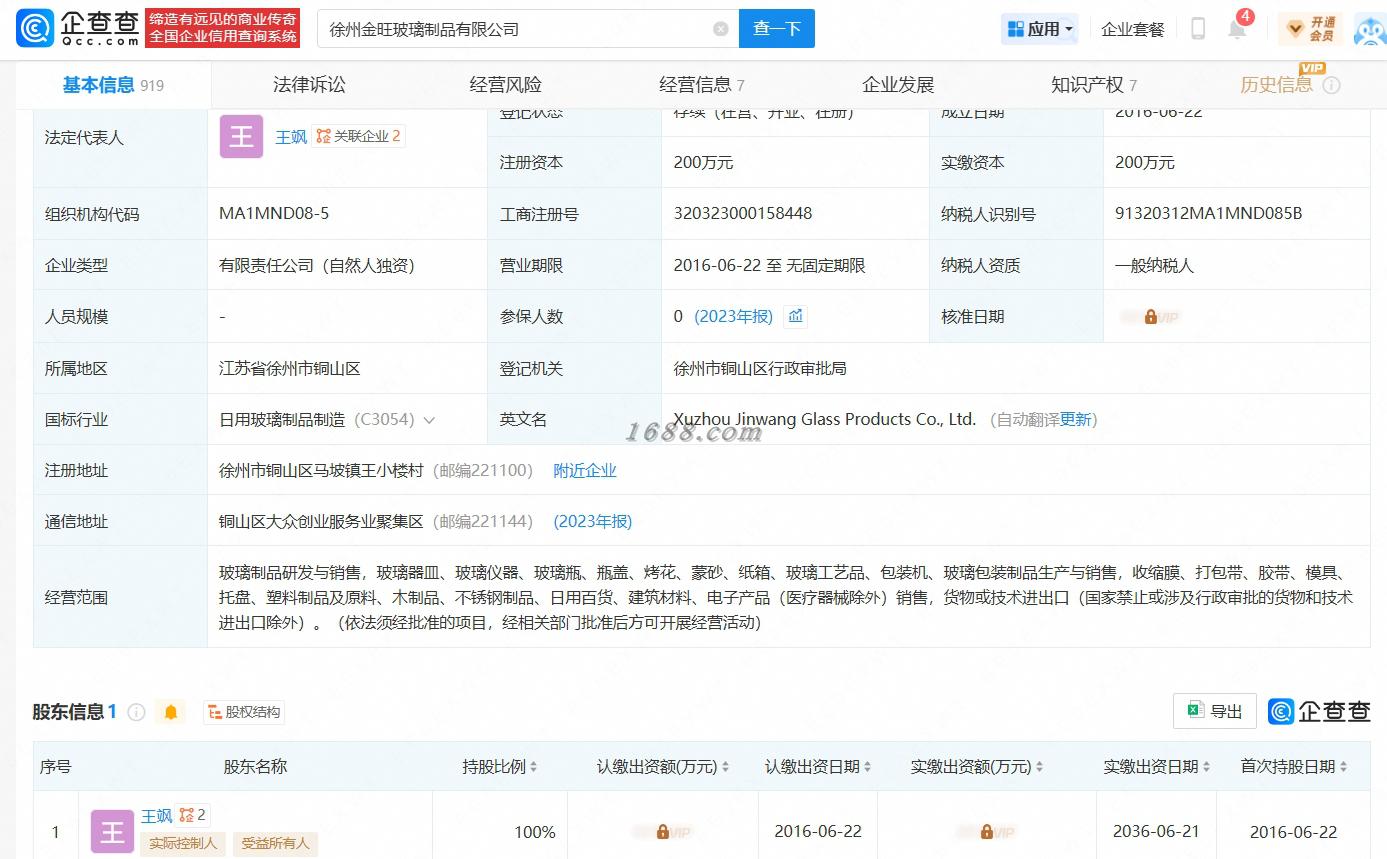Switch to the 基本信息 tab
The height and width of the screenshot is (859, 1387).
(113, 85)
